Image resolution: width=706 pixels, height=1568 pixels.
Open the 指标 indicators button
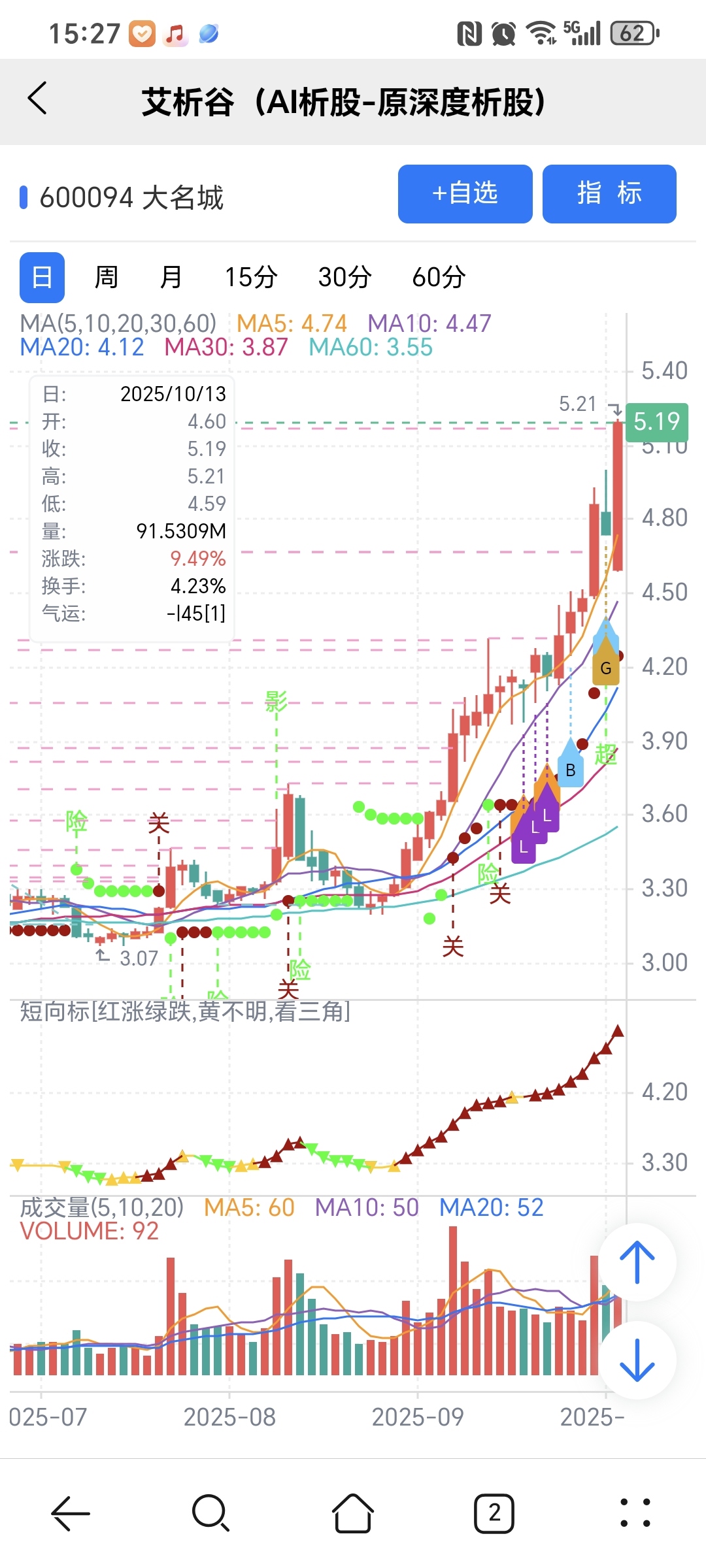pyautogui.click(x=609, y=194)
